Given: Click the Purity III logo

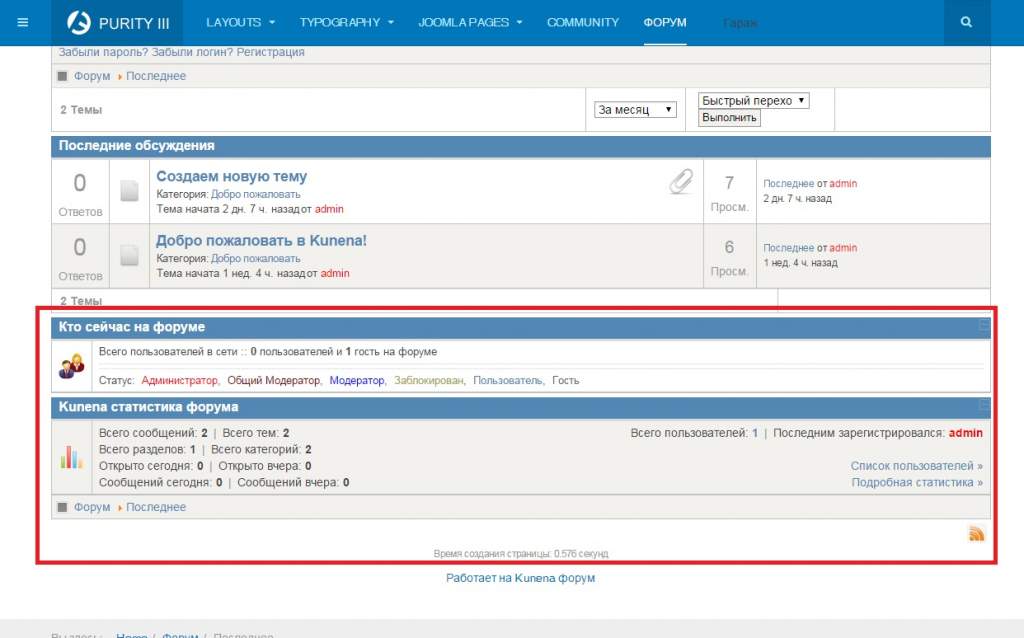Looking at the screenshot, I should click(x=118, y=23).
